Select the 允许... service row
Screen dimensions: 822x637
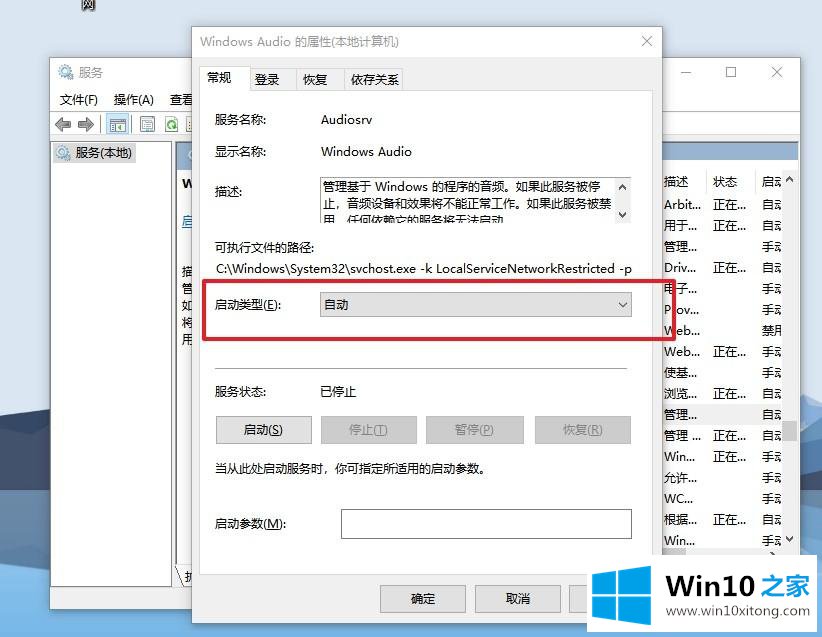click(722, 477)
